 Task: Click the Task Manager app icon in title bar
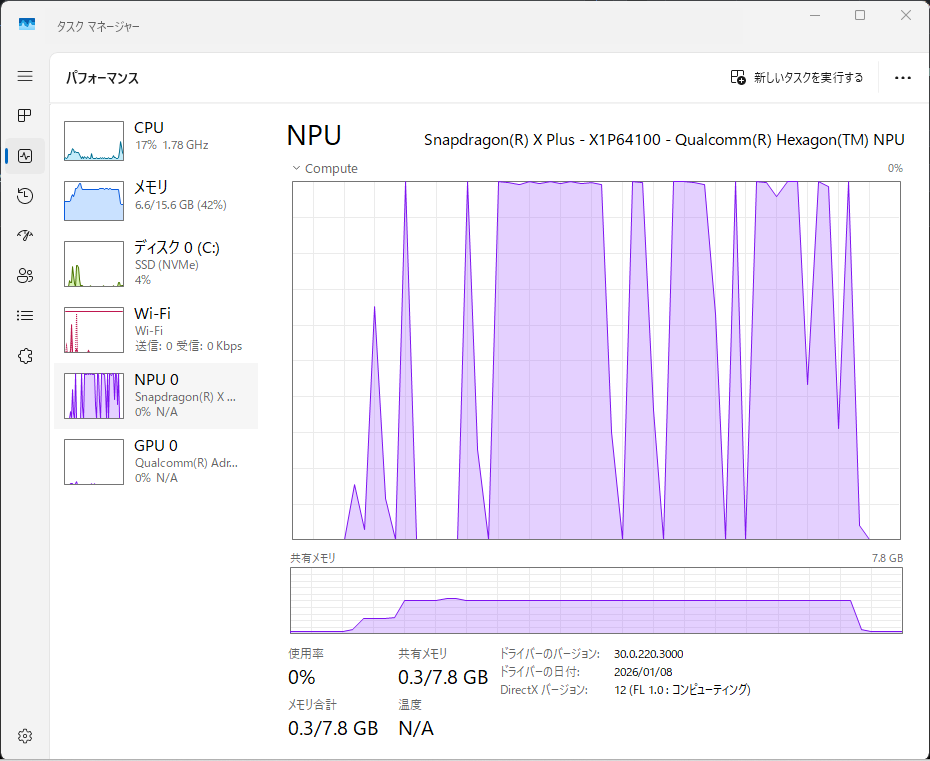[x=27, y=24]
